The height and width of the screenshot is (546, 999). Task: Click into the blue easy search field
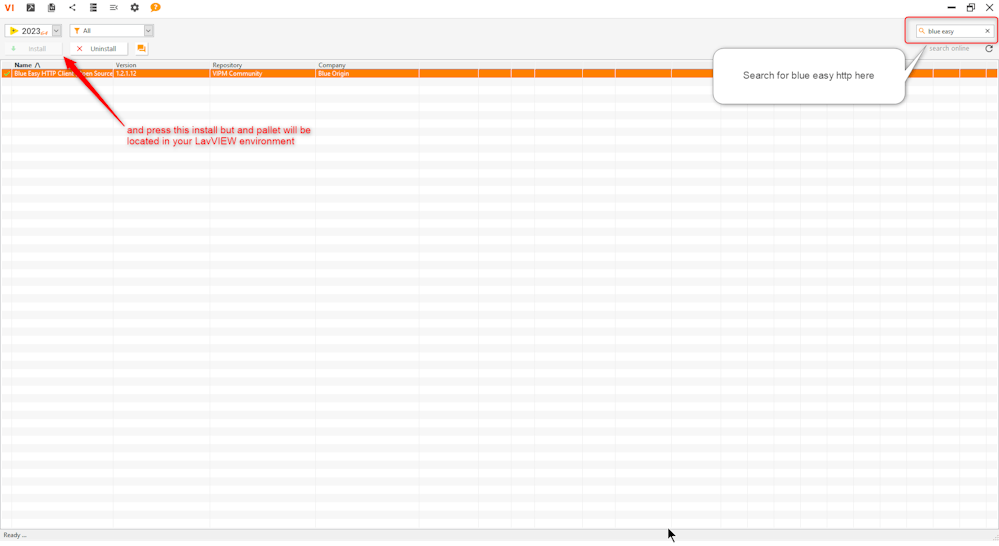(952, 31)
